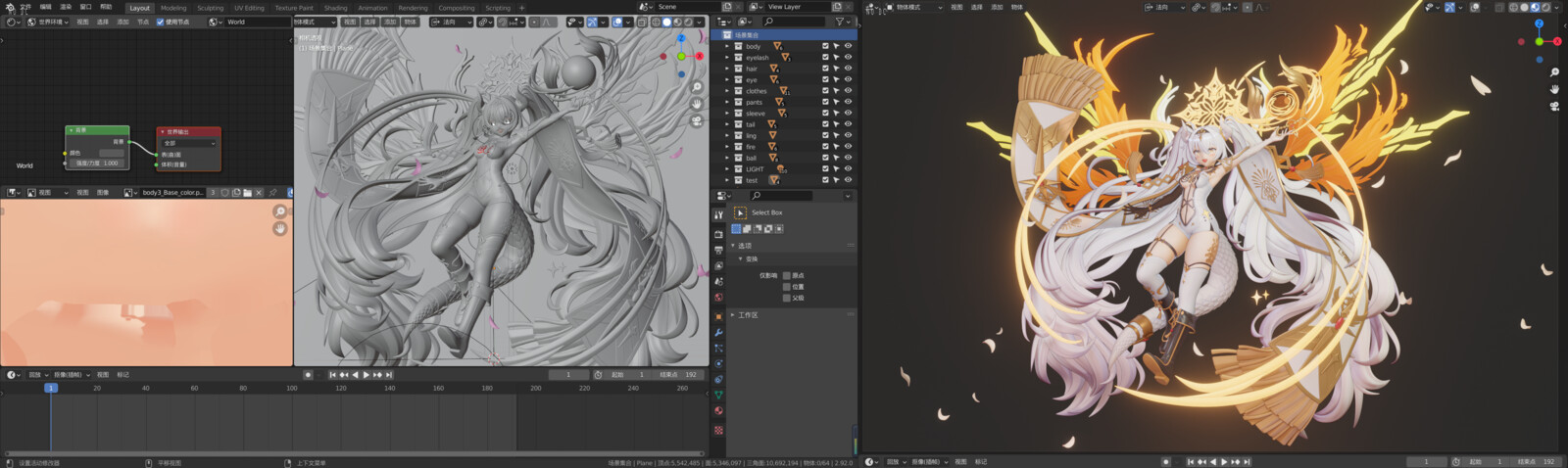Jump to last frame in timeline
This screenshot has width=1568, height=468.
[389, 374]
